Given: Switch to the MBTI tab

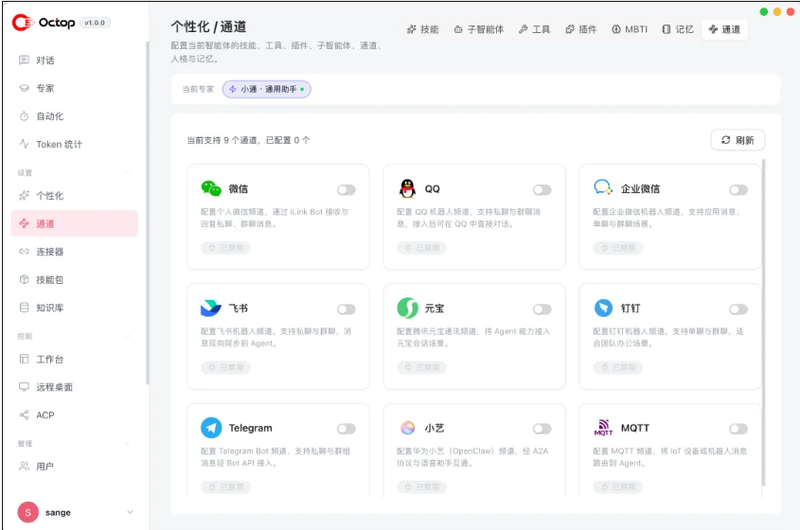Looking at the screenshot, I should [x=630, y=30].
